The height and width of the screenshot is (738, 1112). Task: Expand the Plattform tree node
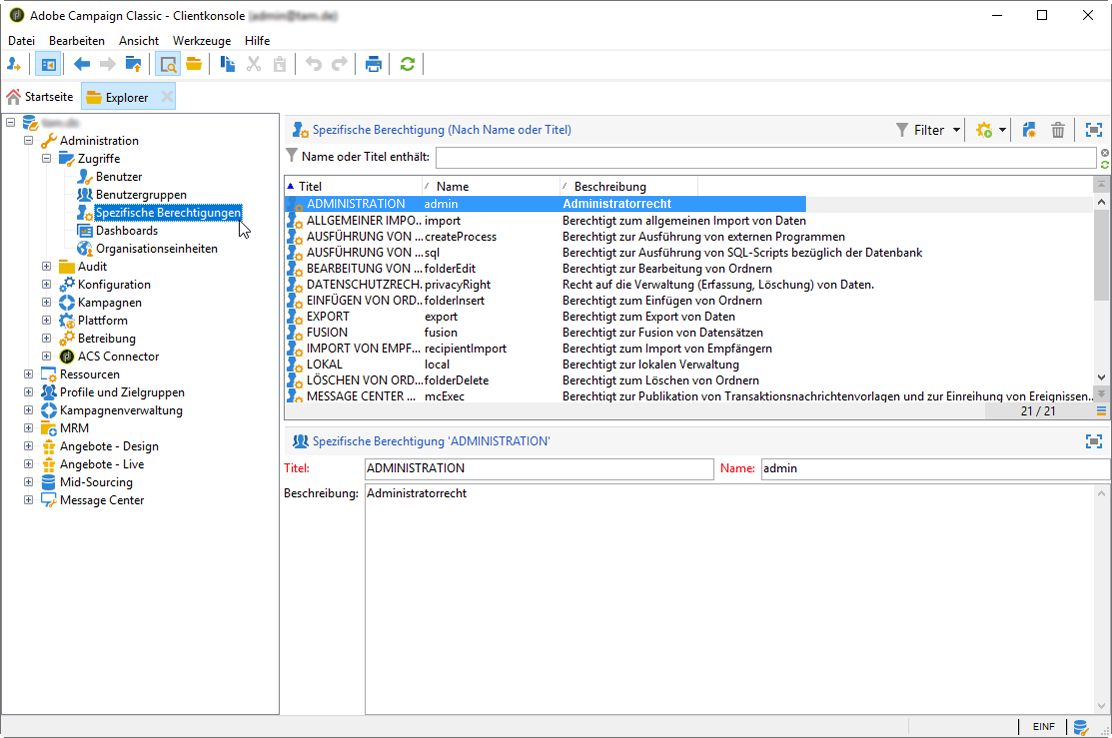46,320
